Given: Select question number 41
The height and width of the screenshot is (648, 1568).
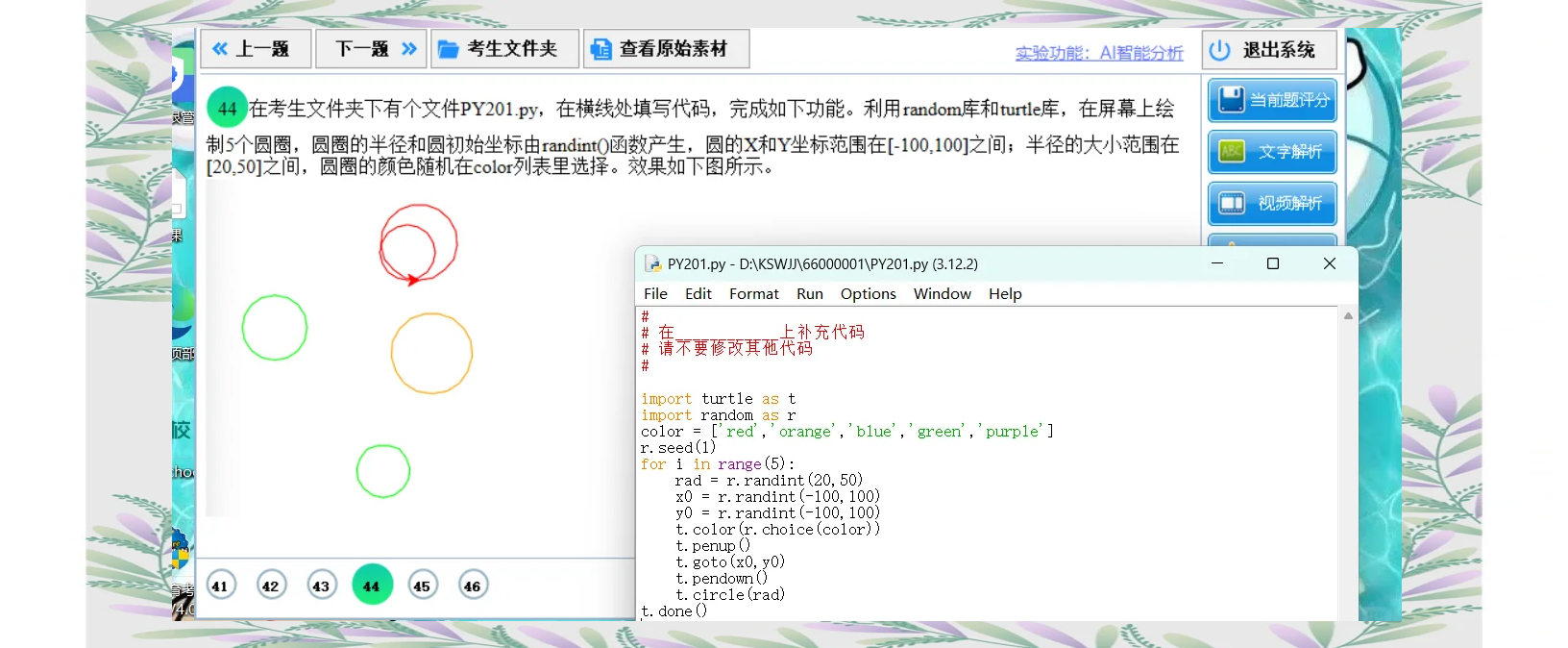Looking at the screenshot, I should (x=221, y=586).
